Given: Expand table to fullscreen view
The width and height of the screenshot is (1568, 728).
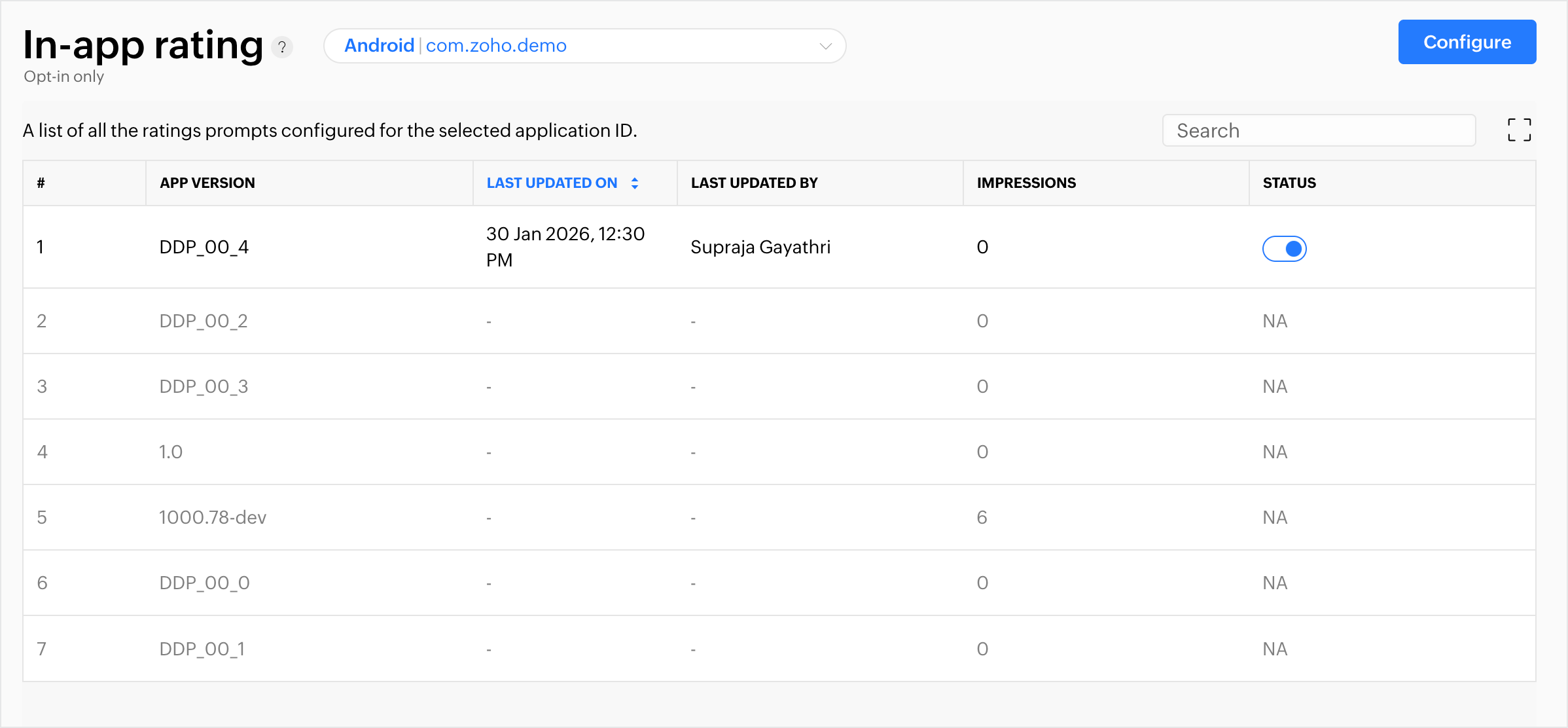Looking at the screenshot, I should tap(1519, 130).
